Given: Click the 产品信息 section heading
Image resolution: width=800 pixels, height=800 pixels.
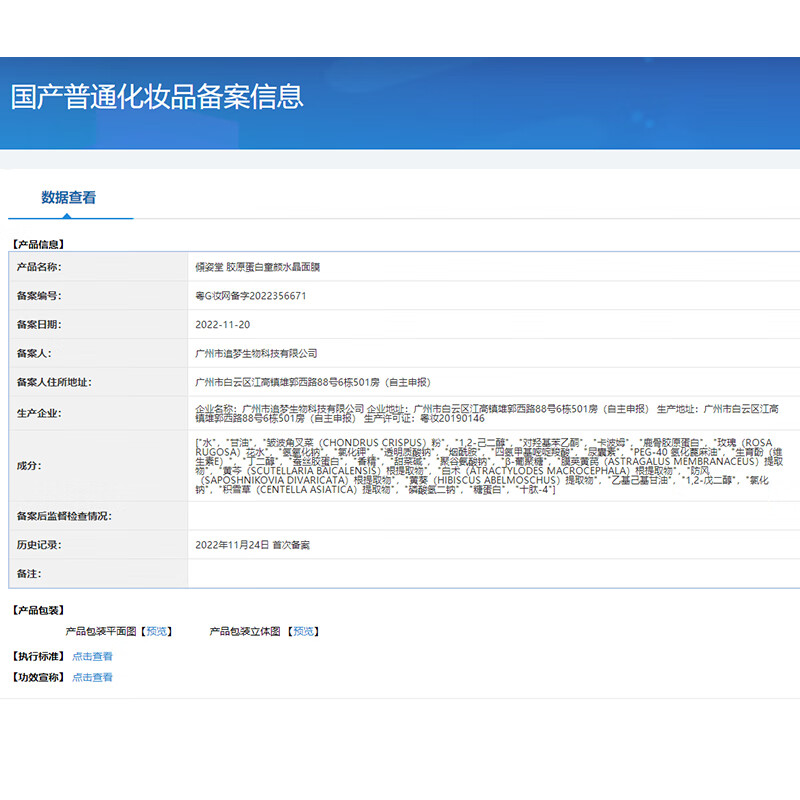Looking at the screenshot, I should point(38,244).
